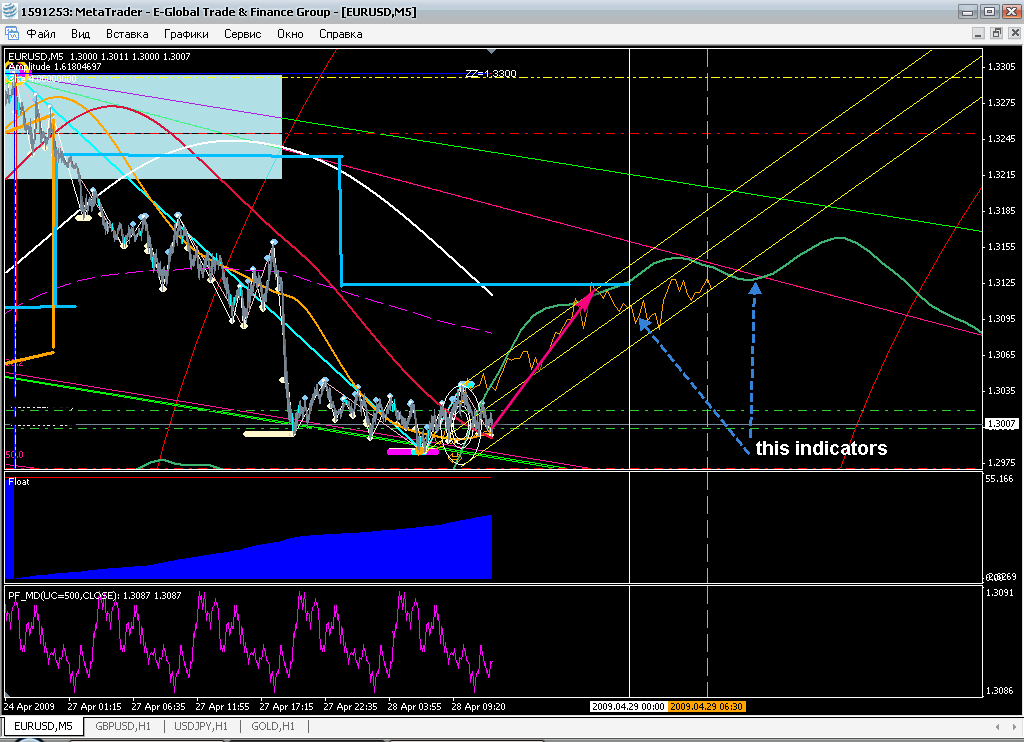Image resolution: width=1024 pixels, height=742 pixels.
Task: Click the 1.3086 value on PF_MD scale
Action: [x=999, y=691]
